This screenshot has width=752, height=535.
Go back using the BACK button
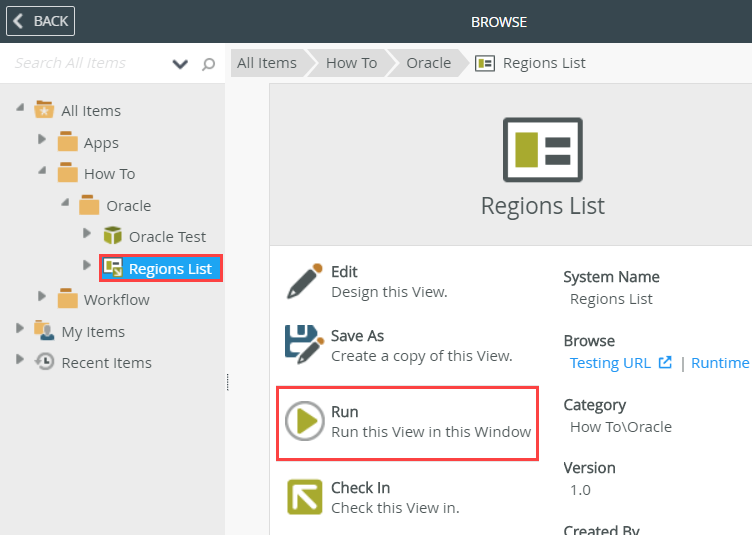click(x=40, y=21)
